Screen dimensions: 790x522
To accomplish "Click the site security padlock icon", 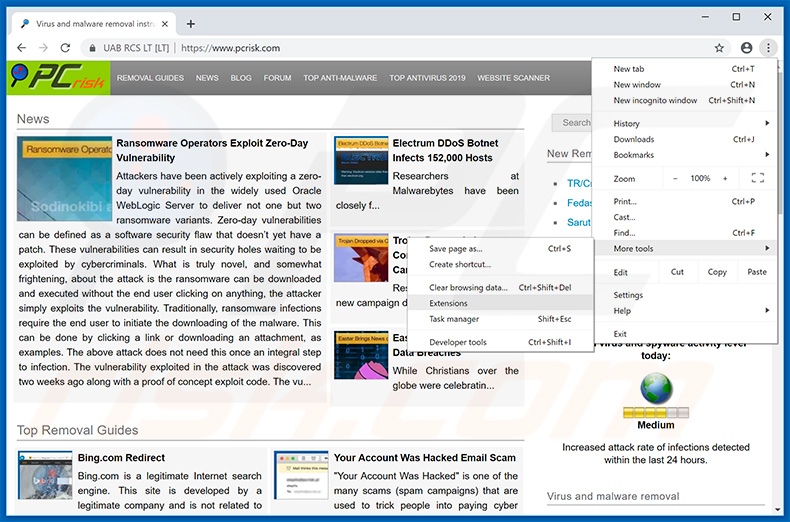I will 92,48.
